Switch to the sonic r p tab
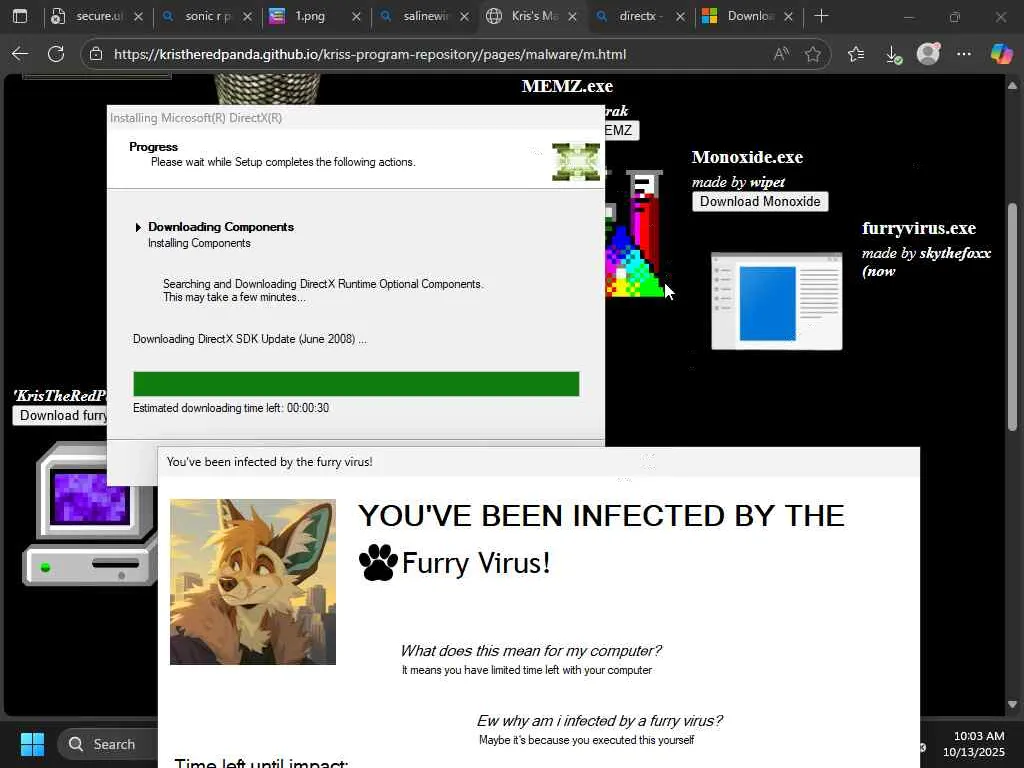Image resolution: width=1024 pixels, height=768 pixels. [207, 16]
